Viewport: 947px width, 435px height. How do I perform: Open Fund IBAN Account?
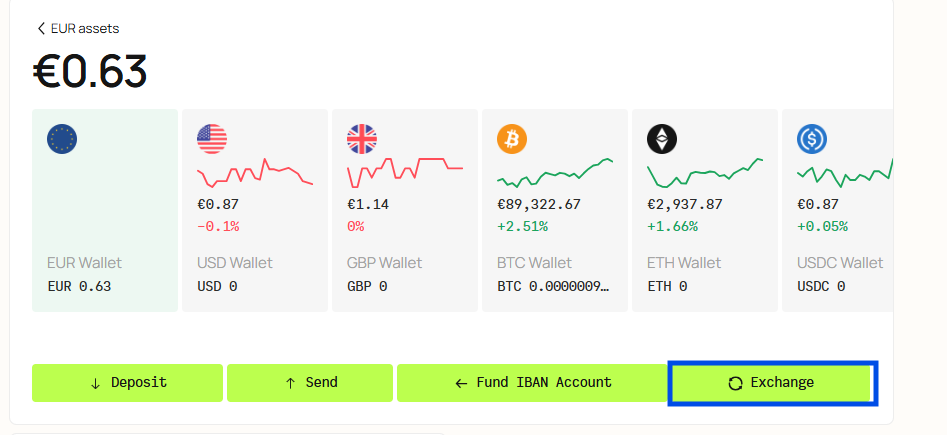(x=532, y=383)
